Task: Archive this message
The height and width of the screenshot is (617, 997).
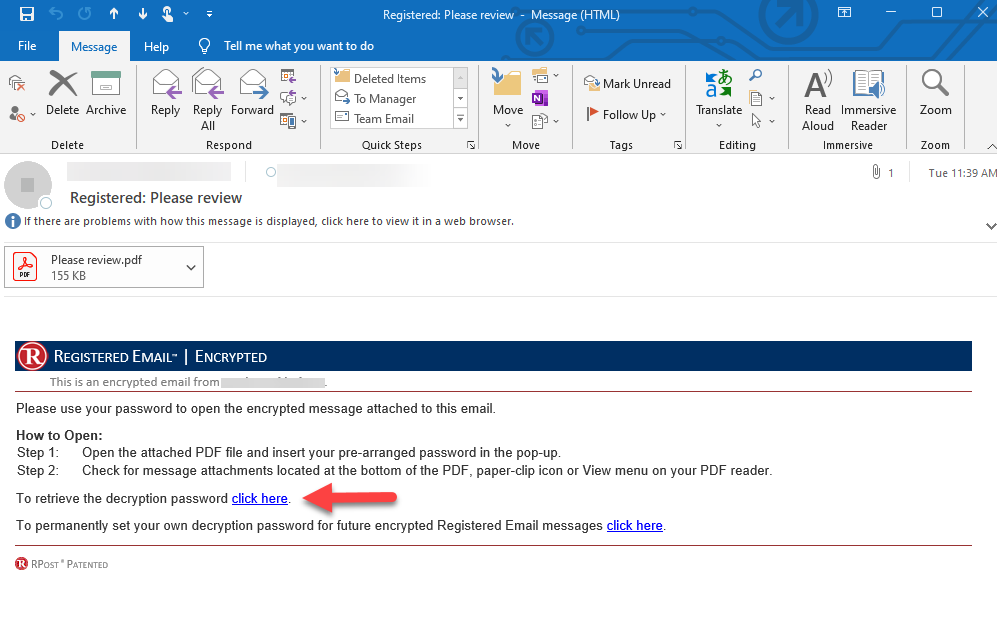Action: click(106, 95)
